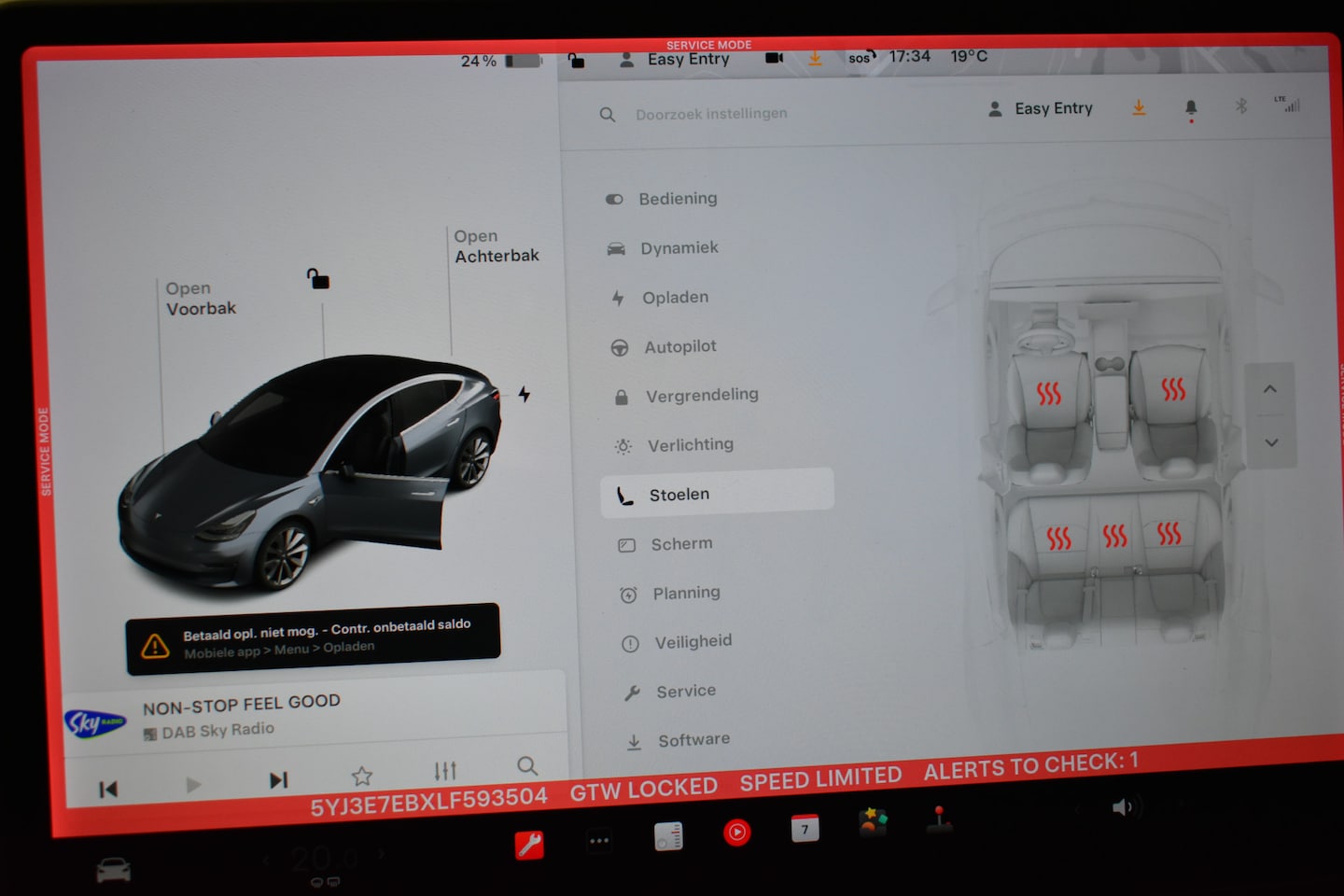The height and width of the screenshot is (896, 1344).
Task: Skip to next radio station
Action: 278,780
